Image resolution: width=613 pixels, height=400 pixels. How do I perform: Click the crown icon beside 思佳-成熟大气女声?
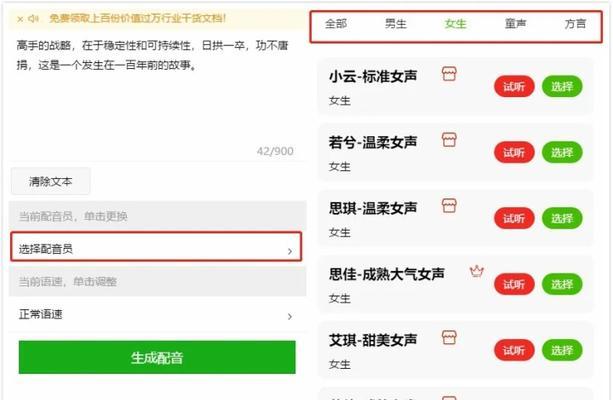[477, 271]
